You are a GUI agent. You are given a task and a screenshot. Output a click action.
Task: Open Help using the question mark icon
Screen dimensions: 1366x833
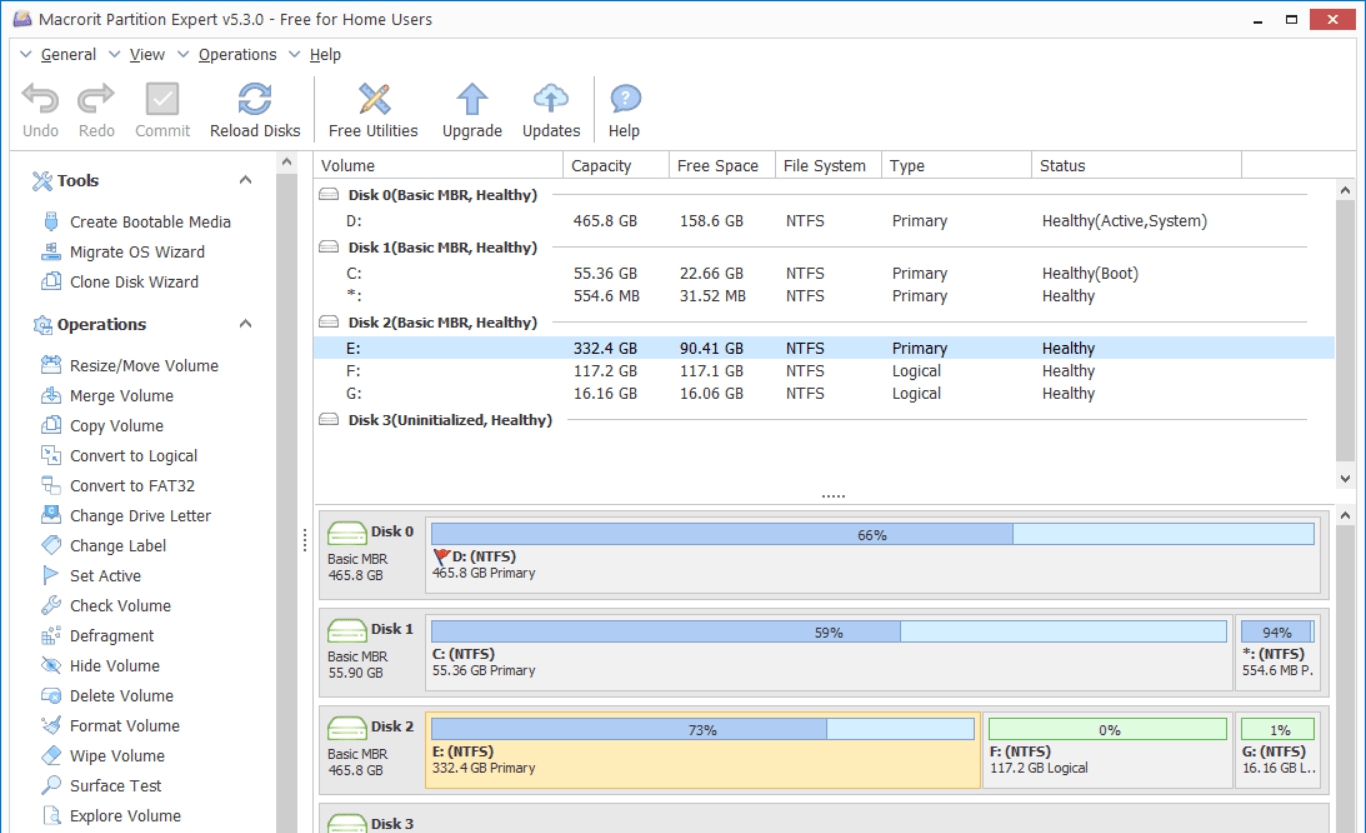point(623,100)
